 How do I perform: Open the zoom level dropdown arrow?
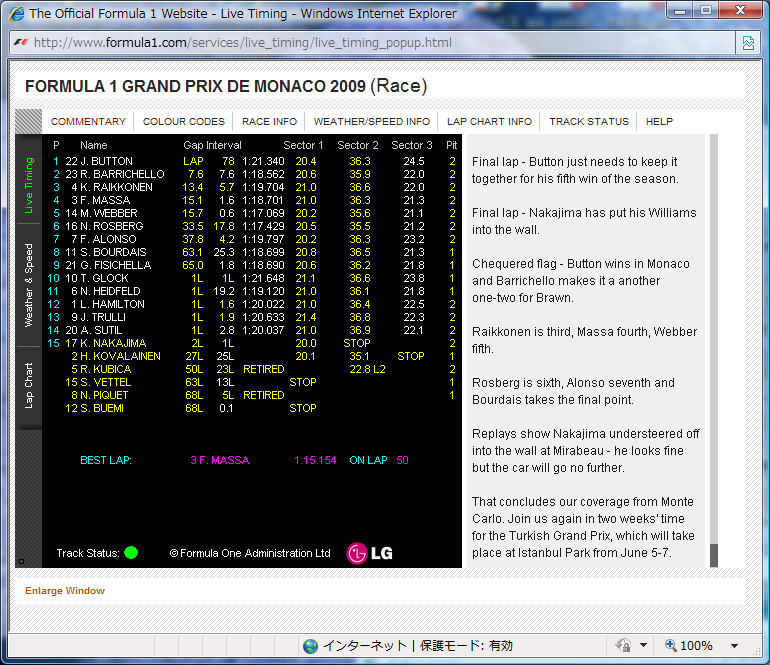point(734,646)
